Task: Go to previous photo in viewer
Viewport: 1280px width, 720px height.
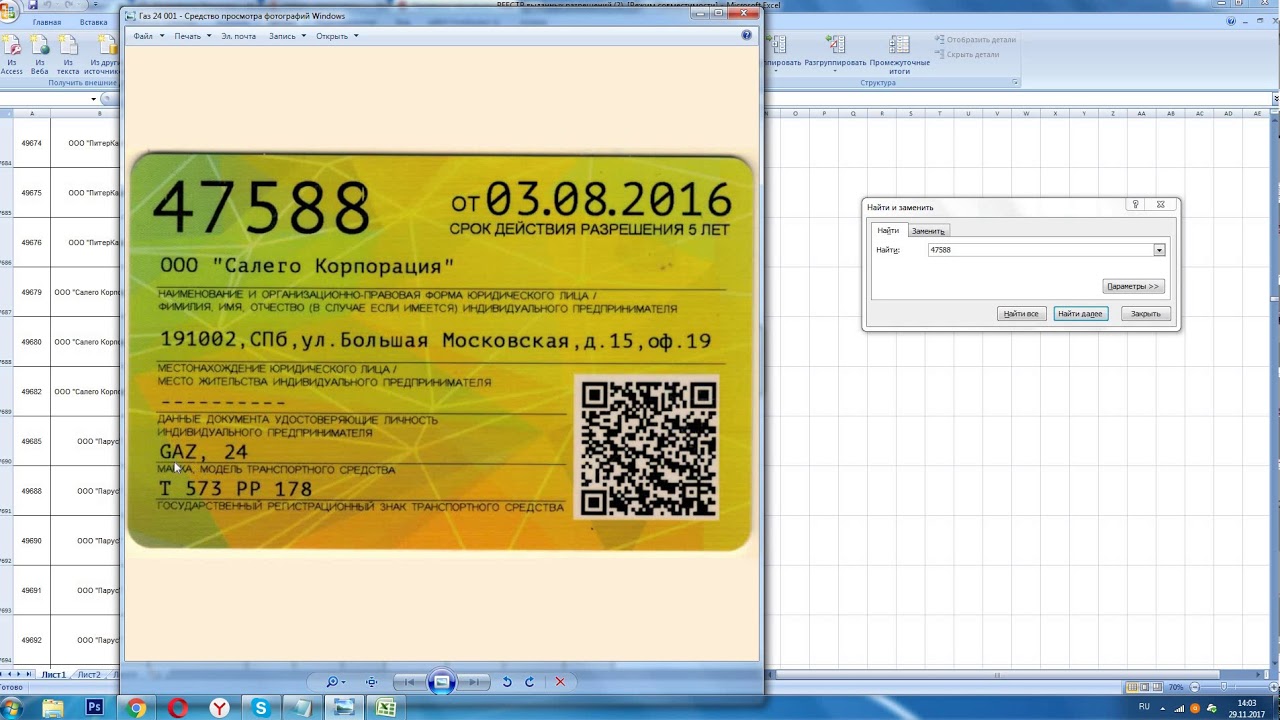Action: (409, 682)
